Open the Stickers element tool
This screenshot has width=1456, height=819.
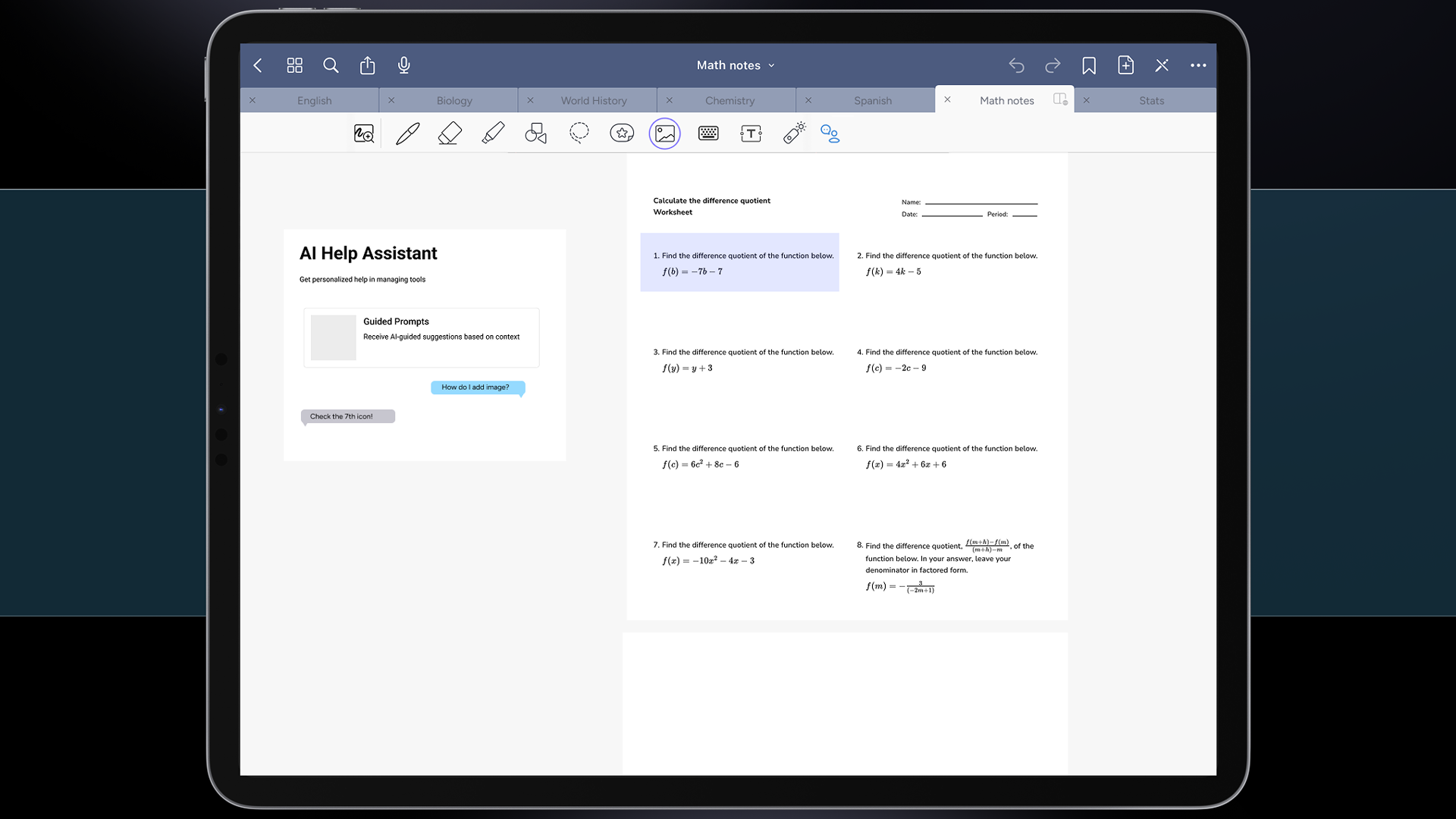pos(622,134)
